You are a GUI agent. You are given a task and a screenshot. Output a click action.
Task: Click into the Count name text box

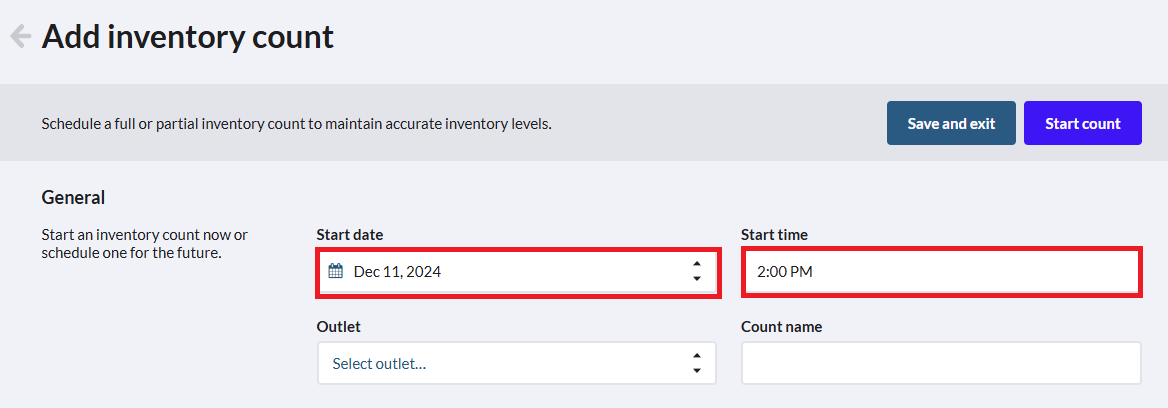942,363
